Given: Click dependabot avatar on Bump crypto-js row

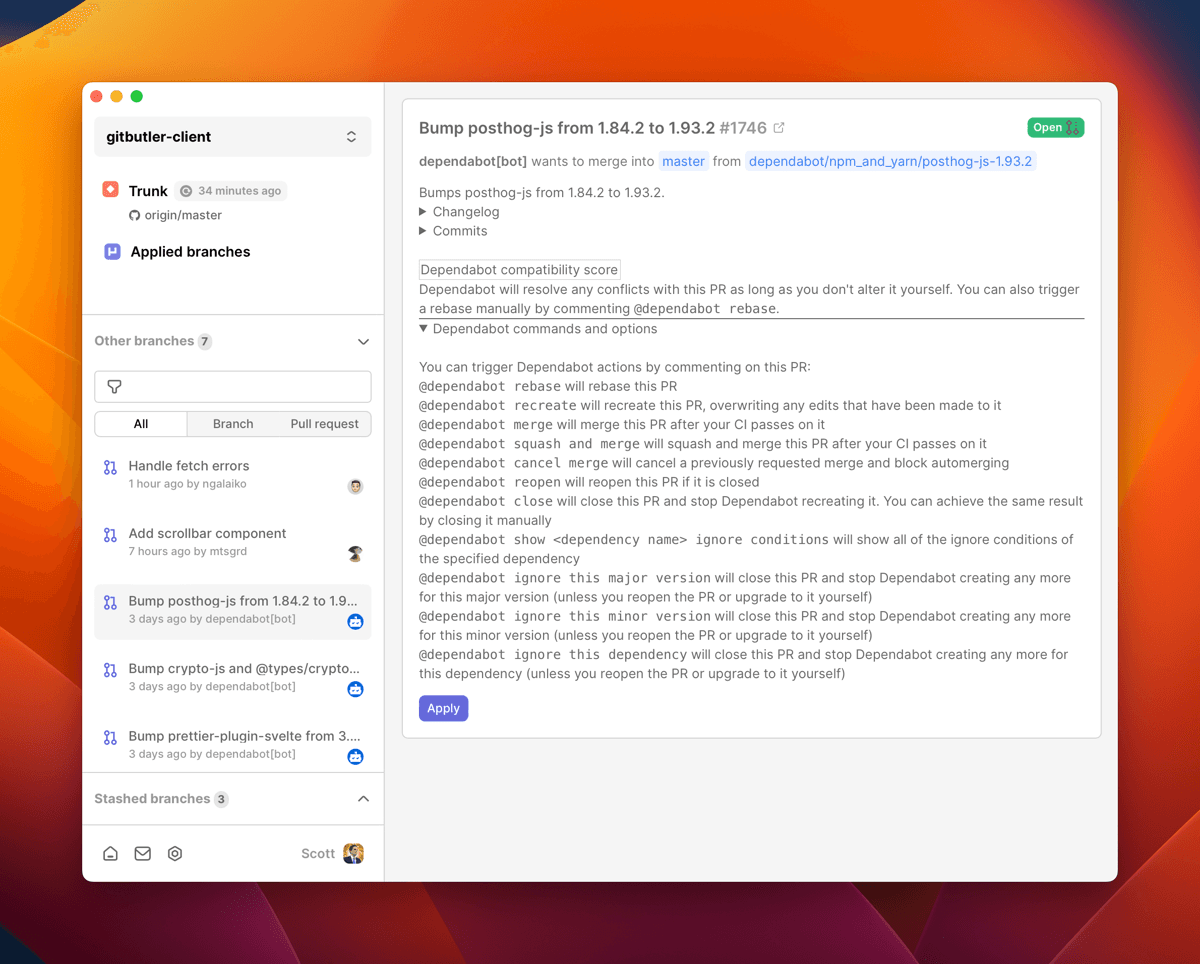Looking at the screenshot, I should coord(355,689).
